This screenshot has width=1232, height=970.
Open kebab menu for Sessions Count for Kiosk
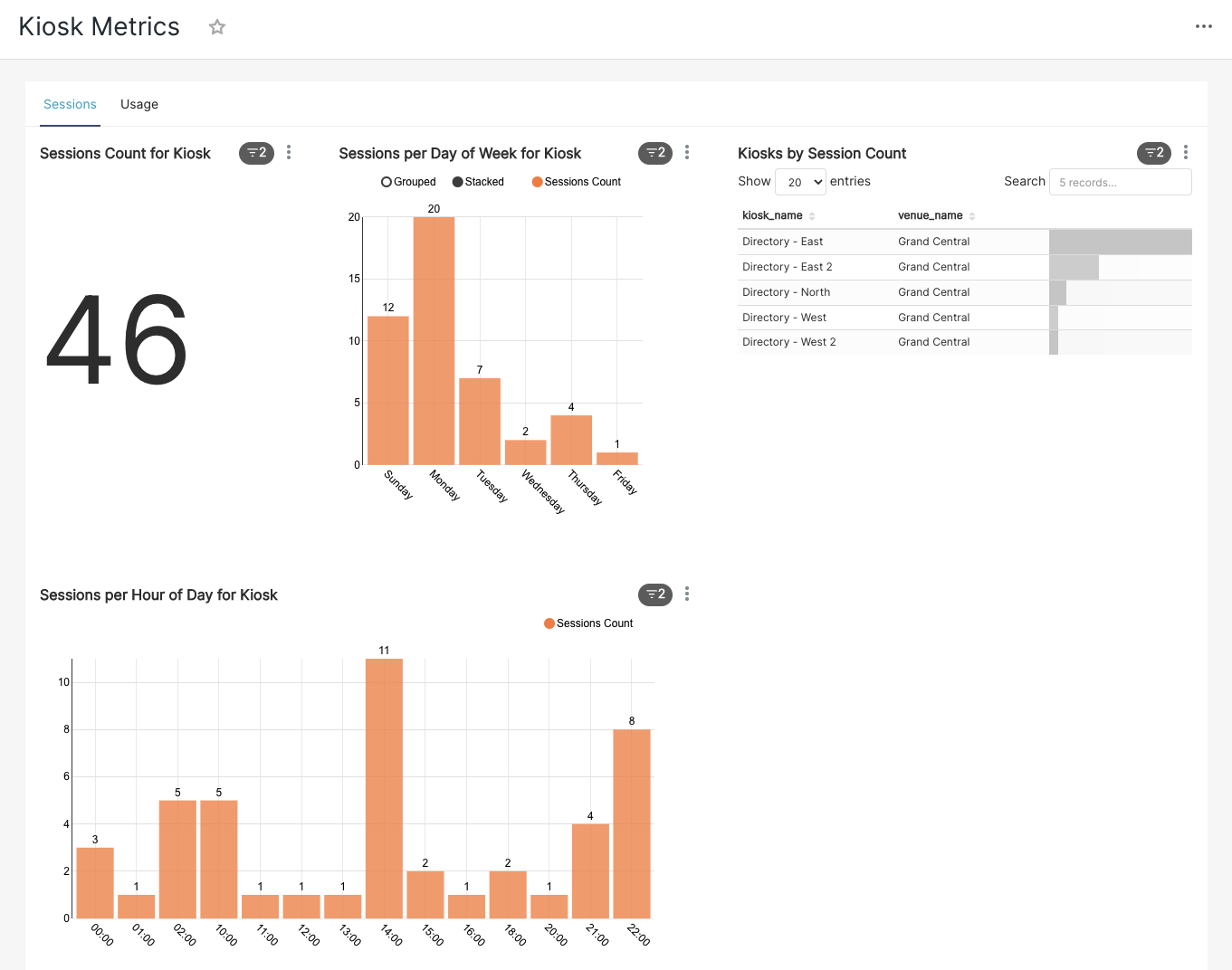(x=289, y=152)
